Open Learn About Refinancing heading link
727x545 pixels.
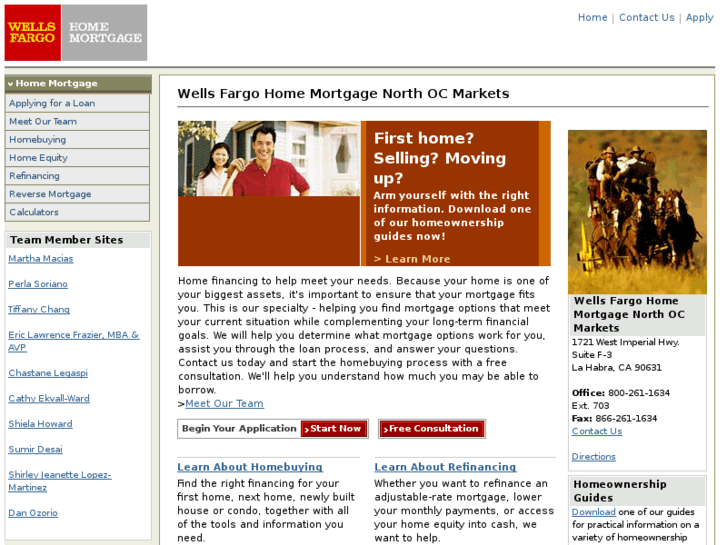445,467
